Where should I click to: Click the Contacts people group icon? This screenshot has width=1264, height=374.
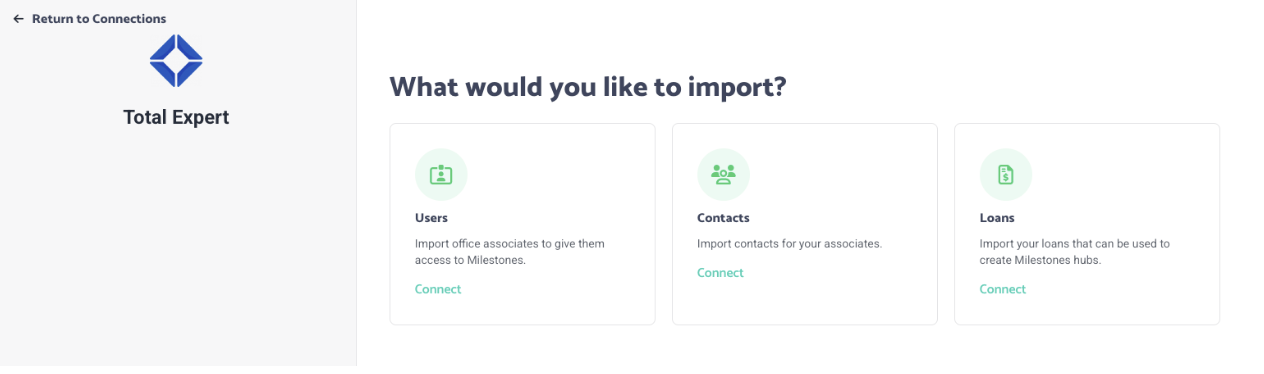tap(723, 175)
